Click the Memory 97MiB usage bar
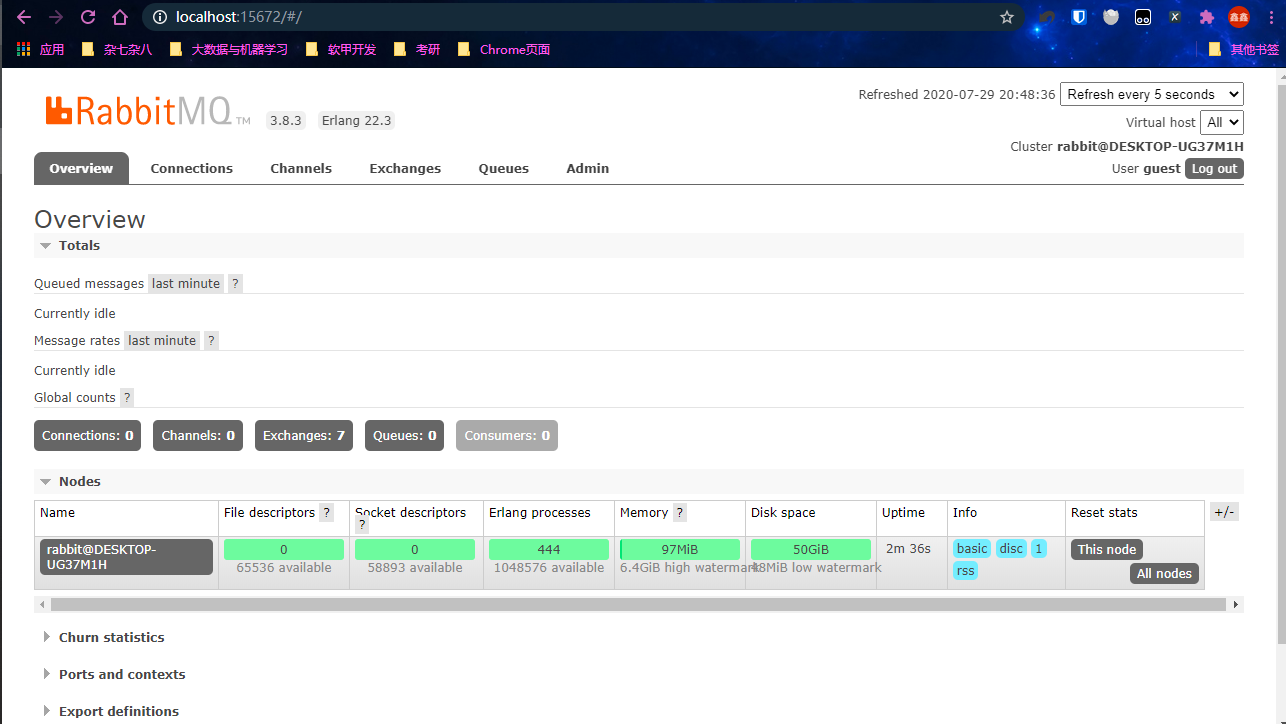Image resolution: width=1286 pixels, height=724 pixels. pos(680,549)
